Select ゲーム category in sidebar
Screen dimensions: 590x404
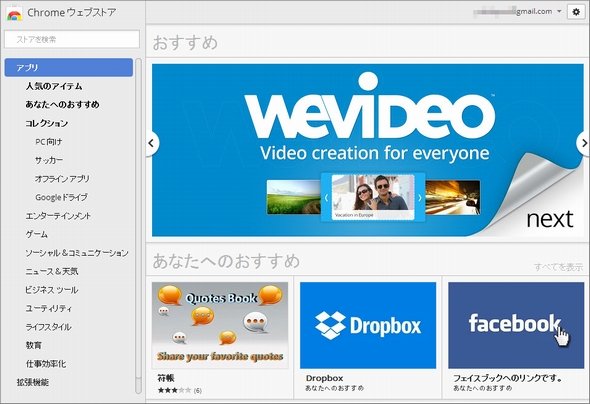(x=36, y=234)
